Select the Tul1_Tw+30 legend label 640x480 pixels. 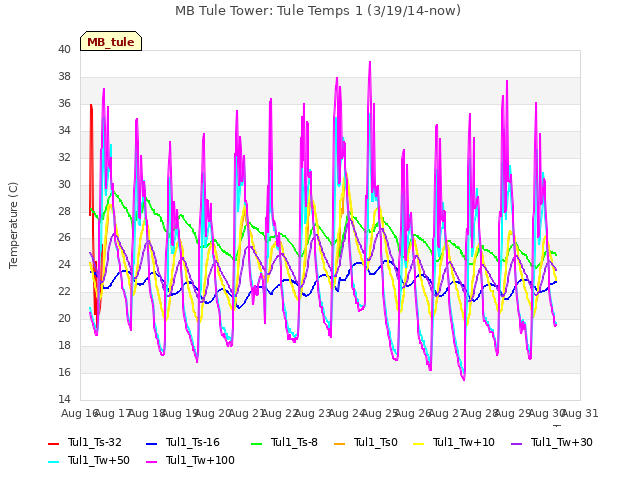click(562, 442)
